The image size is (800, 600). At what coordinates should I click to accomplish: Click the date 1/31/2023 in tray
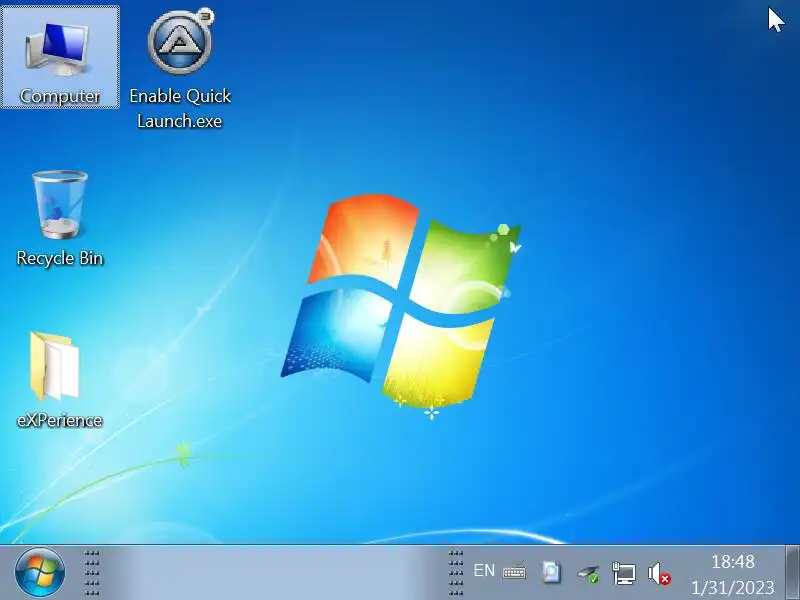click(x=733, y=587)
